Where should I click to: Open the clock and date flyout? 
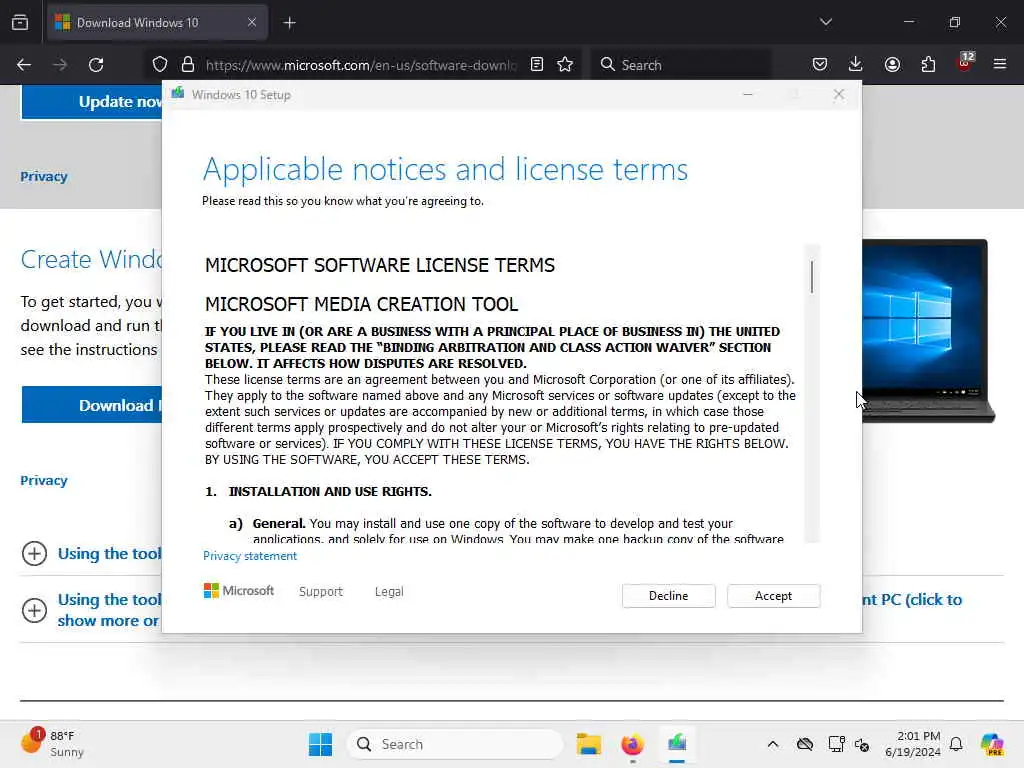coord(912,744)
